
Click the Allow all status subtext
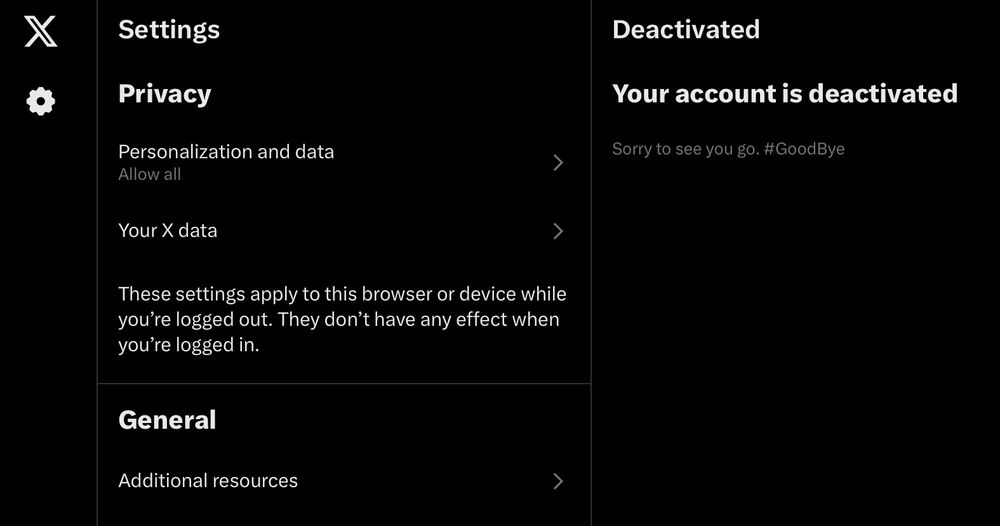(x=149, y=174)
